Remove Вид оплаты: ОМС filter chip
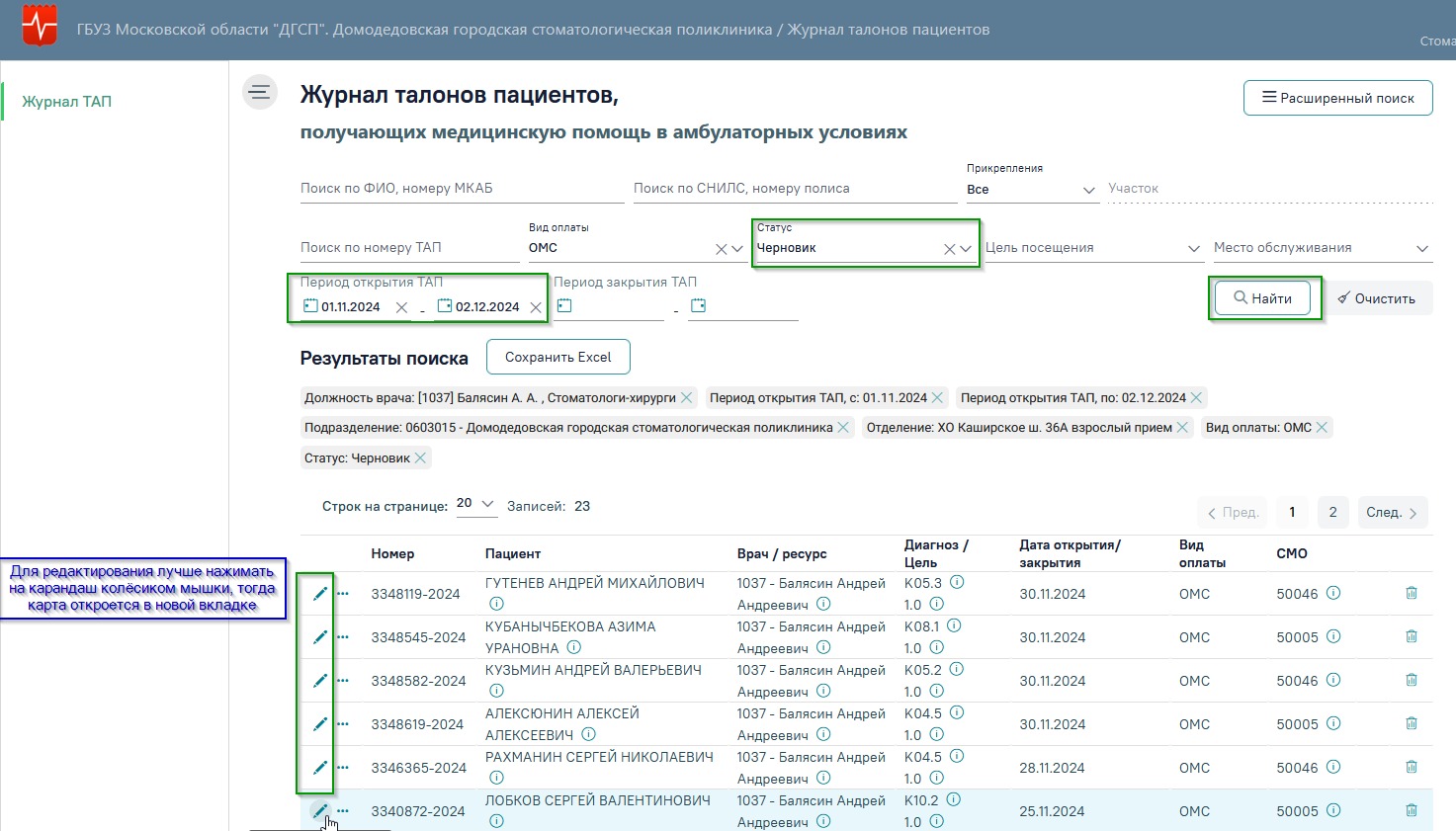This screenshot has width=1456, height=831. pyautogui.click(x=1322, y=427)
